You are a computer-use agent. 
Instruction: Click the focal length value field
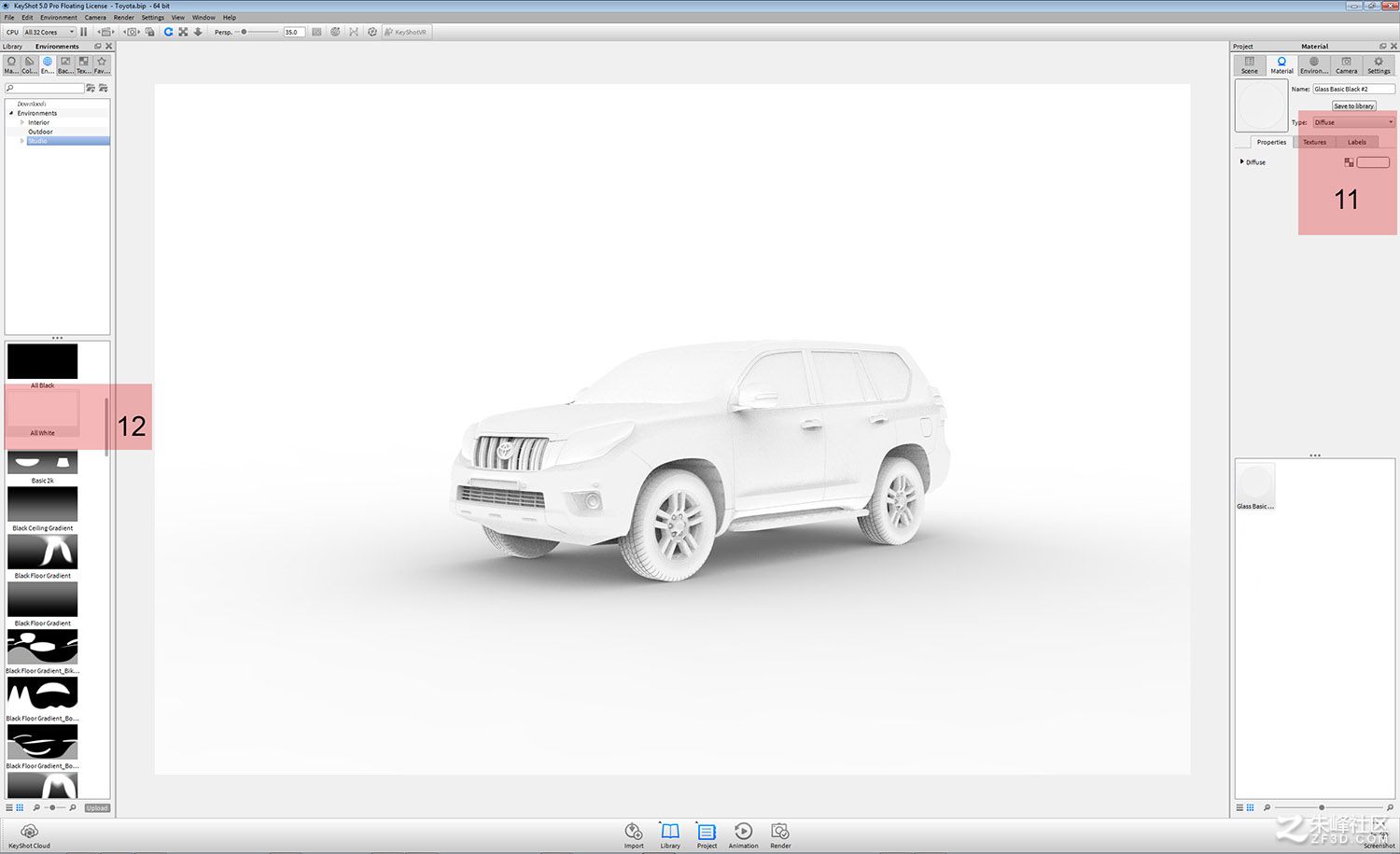(294, 32)
